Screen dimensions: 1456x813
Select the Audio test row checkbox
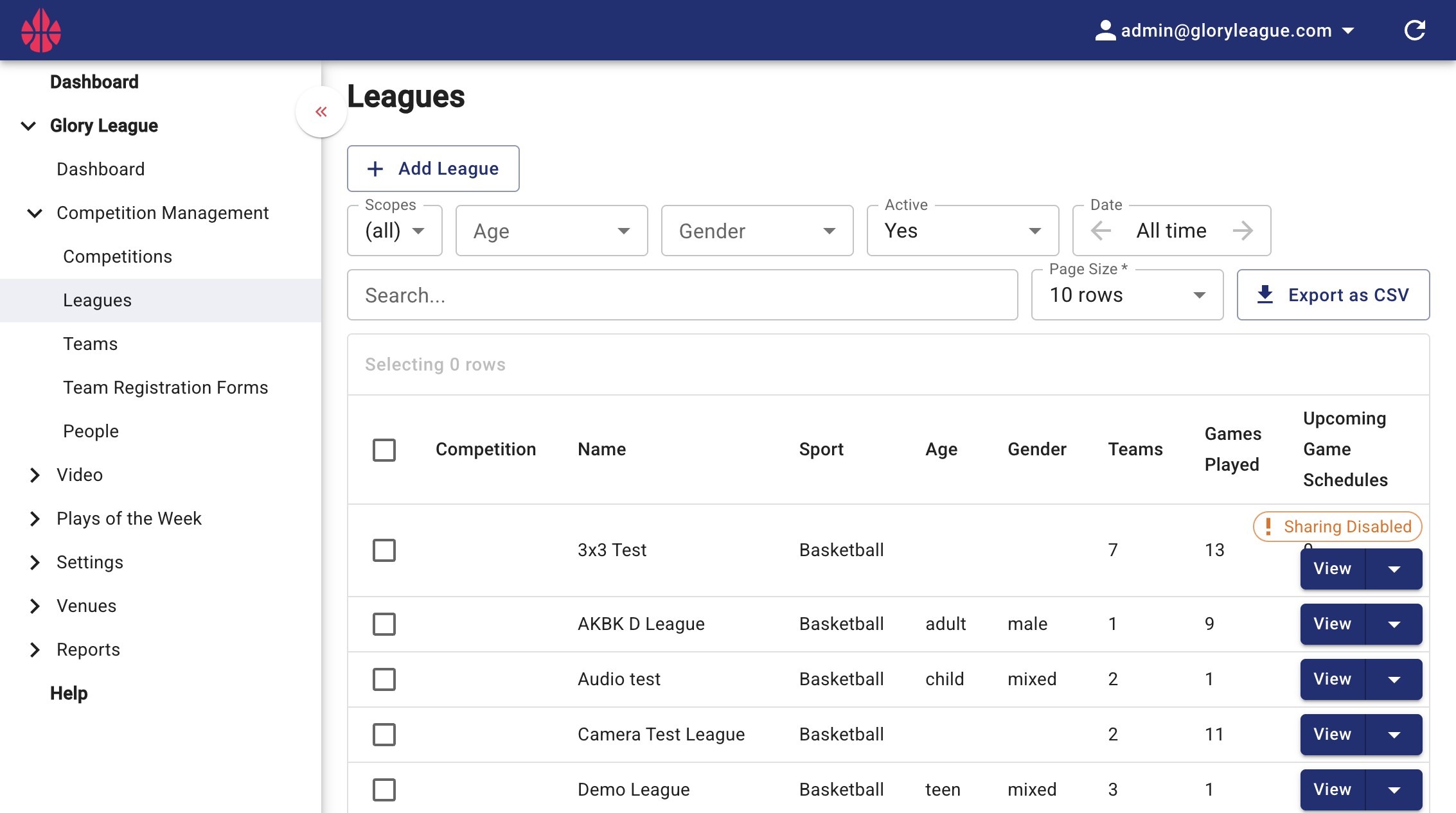click(x=384, y=679)
